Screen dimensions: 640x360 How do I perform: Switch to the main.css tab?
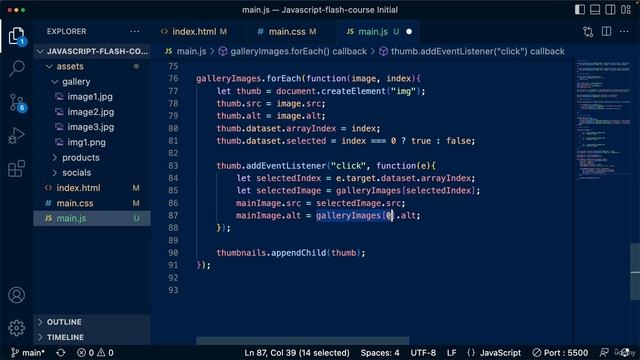[x=287, y=31]
